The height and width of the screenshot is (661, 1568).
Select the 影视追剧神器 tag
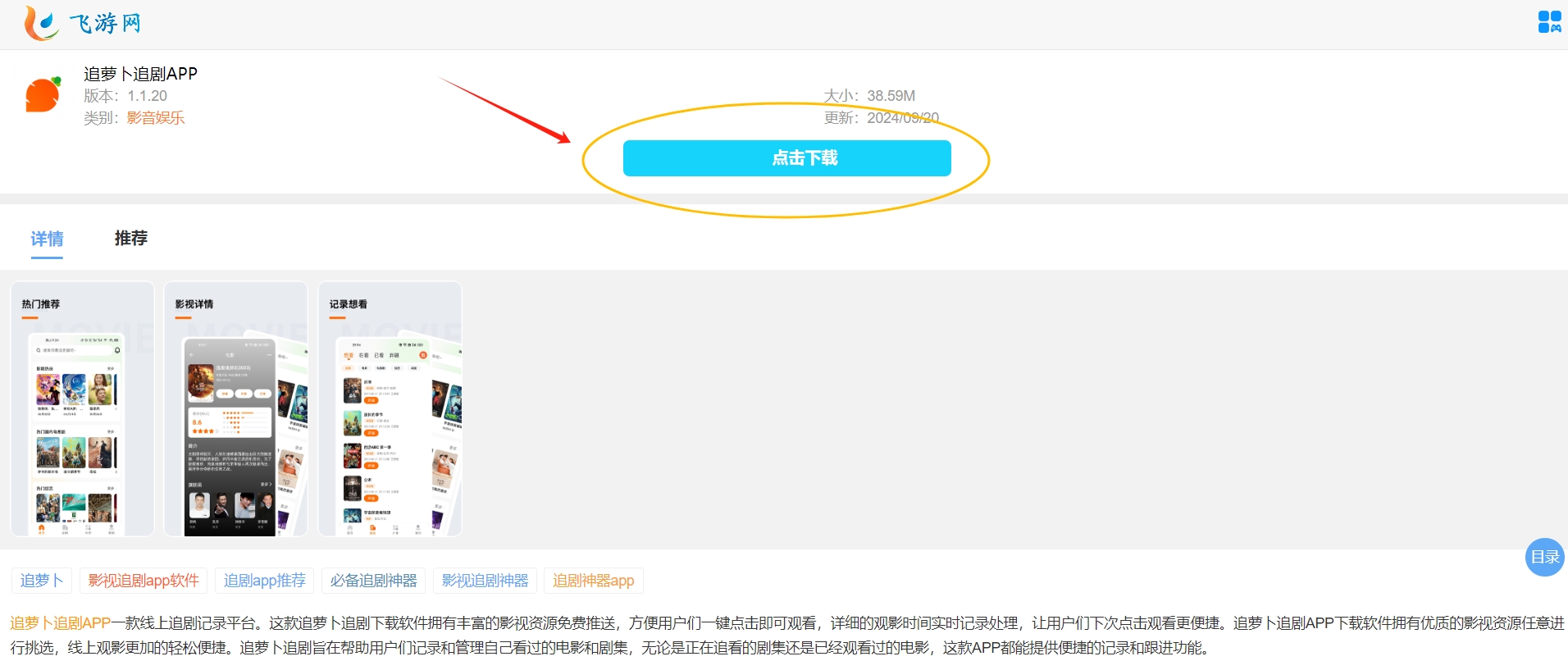(485, 581)
